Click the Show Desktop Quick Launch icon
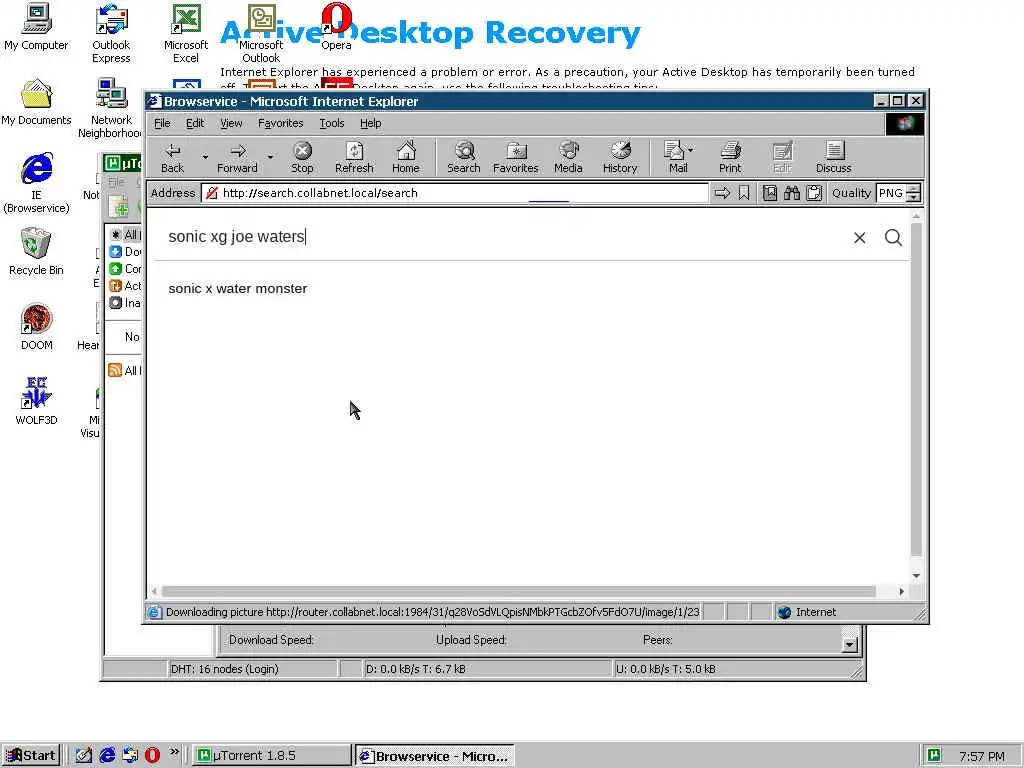The image size is (1024, 768). [x=84, y=756]
